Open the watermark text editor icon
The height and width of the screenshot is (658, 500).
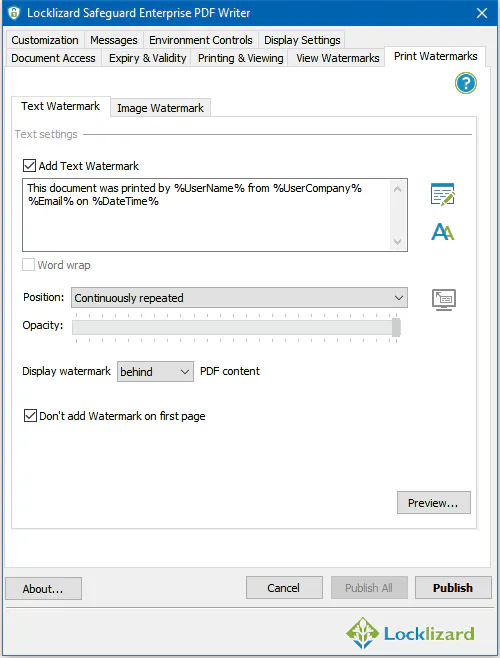pos(442,194)
